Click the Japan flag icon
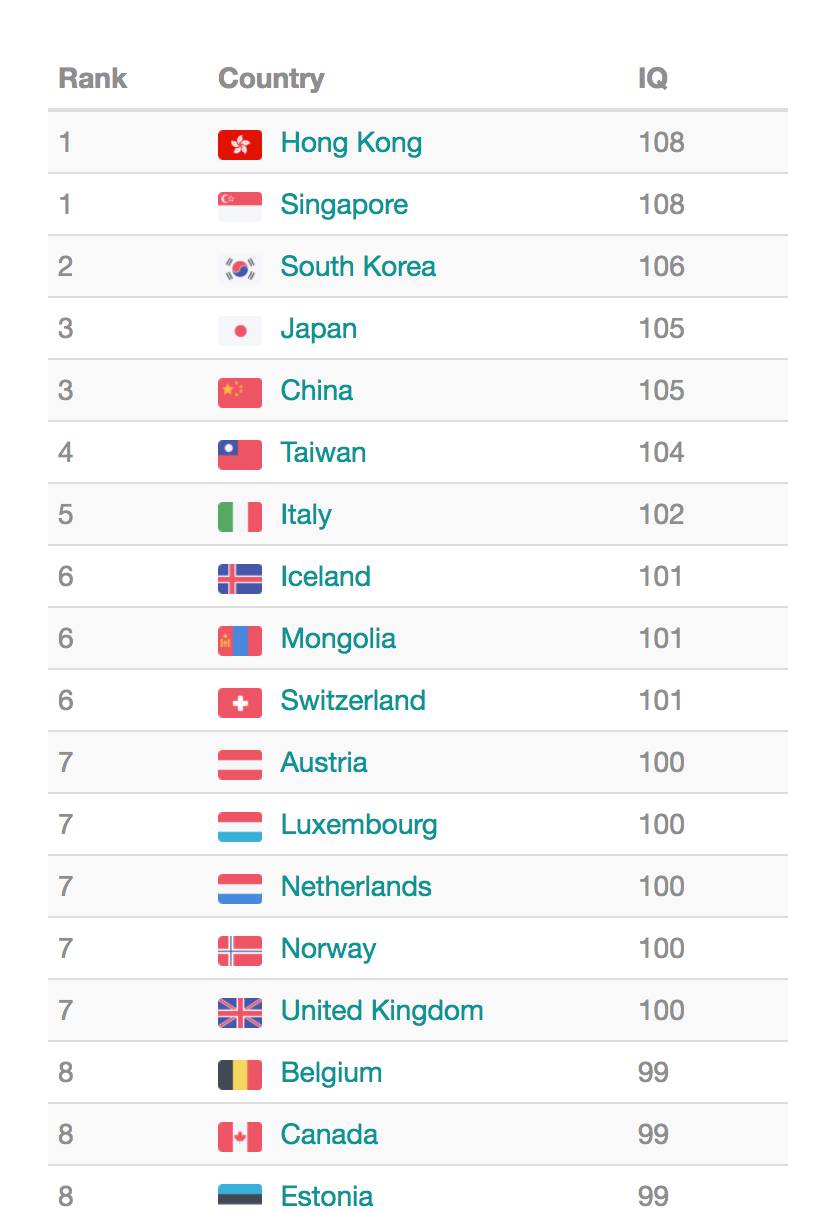The image size is (834, 1212). click(x=240, y=330)
